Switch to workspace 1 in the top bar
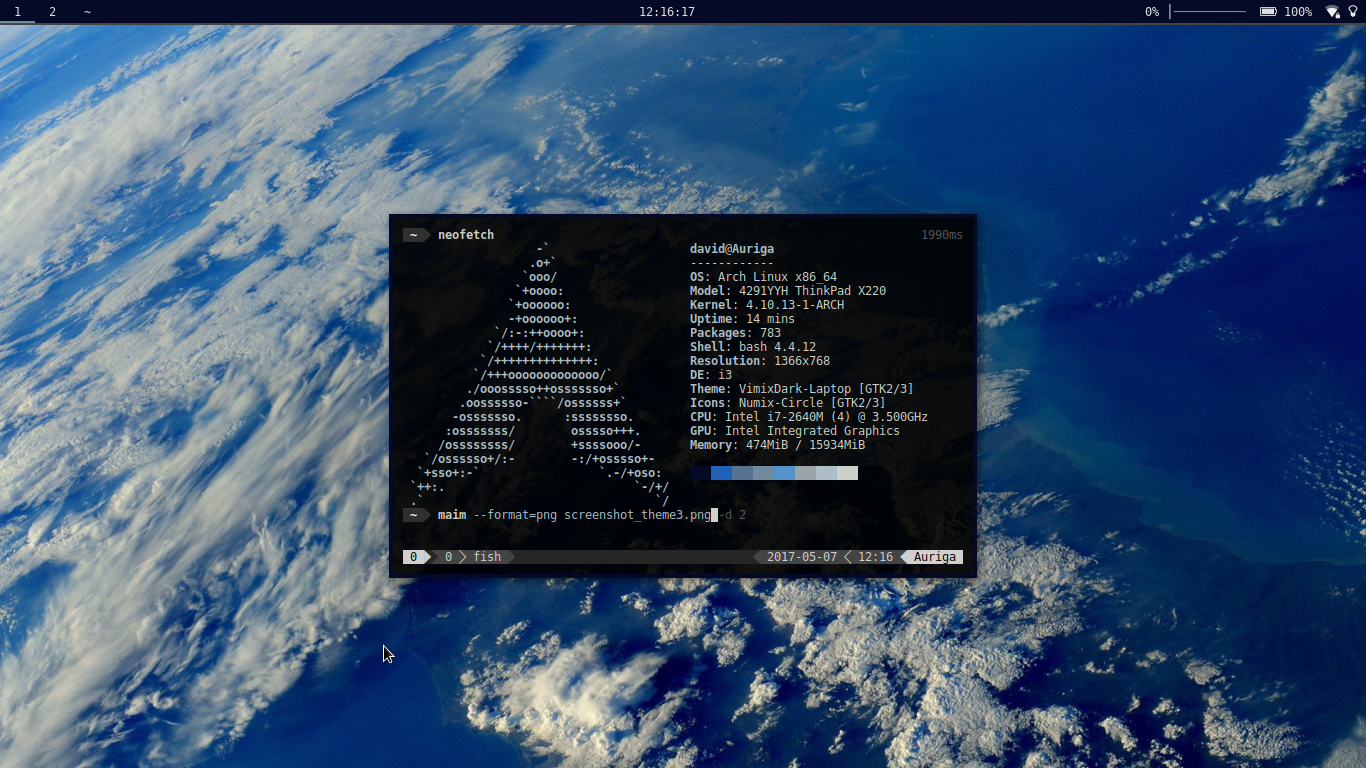The height and width of the screenshot is (768, 1366). point(17,12)
